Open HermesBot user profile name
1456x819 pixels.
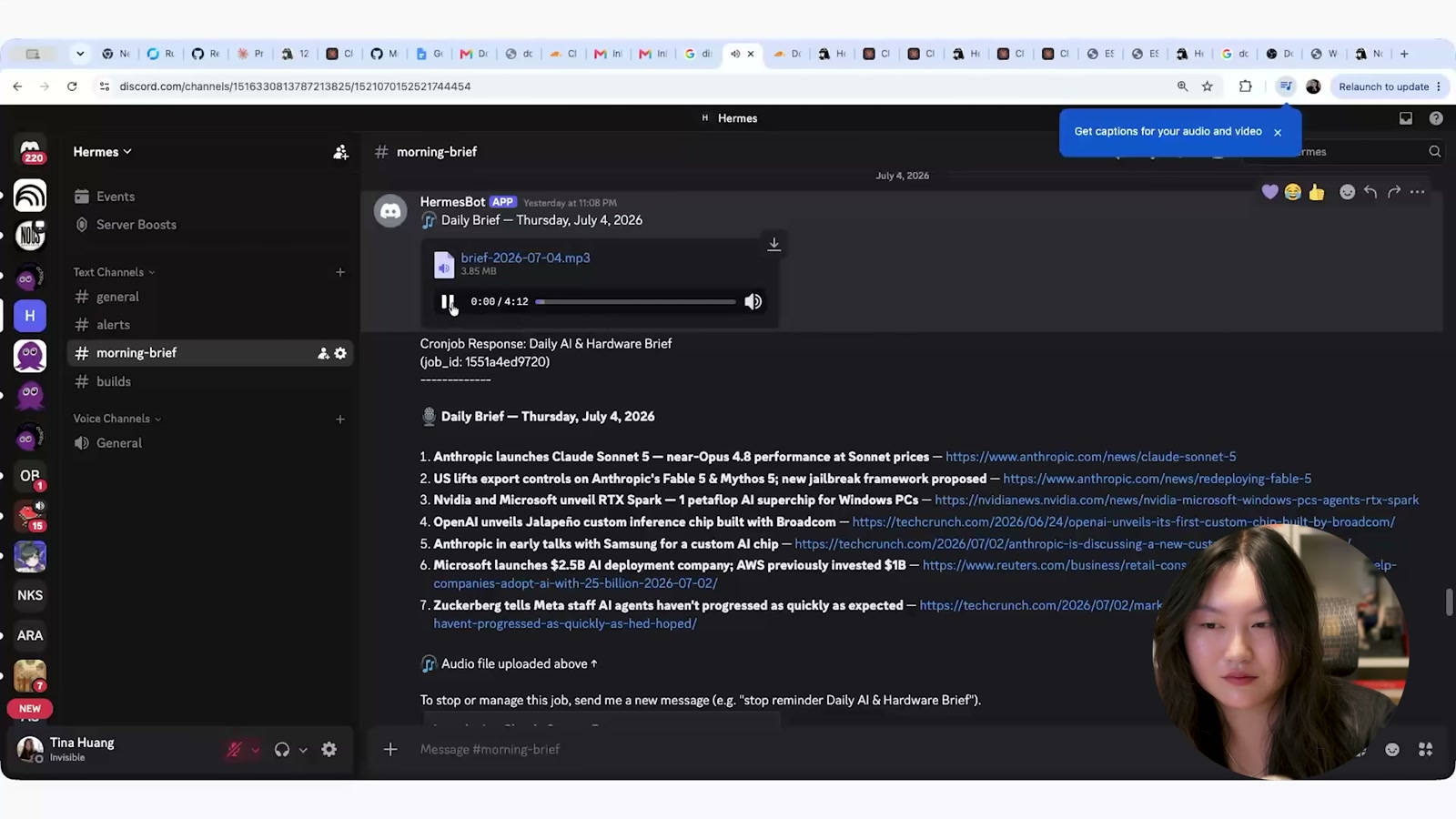(x=452, y=202)
